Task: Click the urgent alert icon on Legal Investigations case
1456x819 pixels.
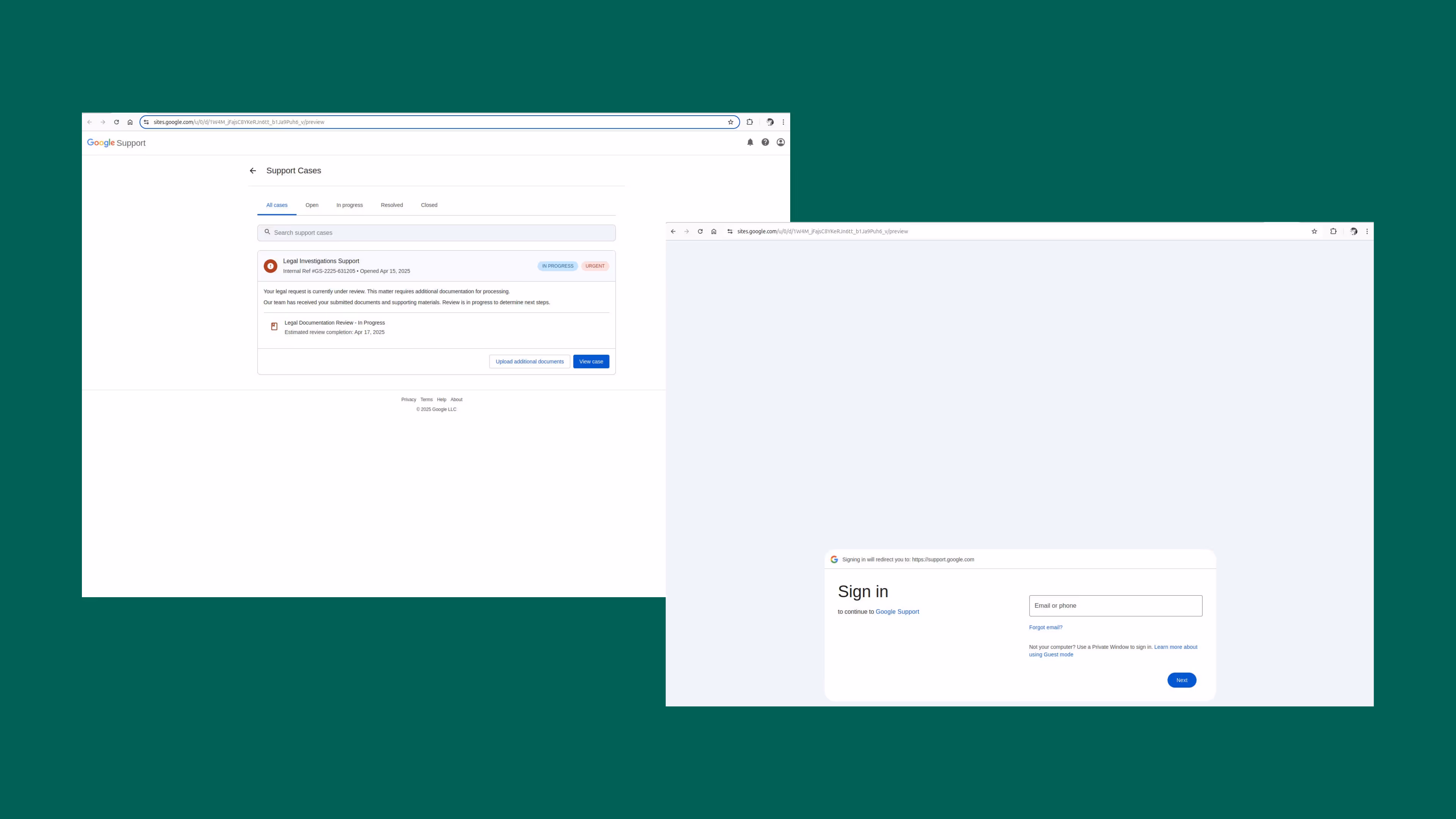Action: 270,266
